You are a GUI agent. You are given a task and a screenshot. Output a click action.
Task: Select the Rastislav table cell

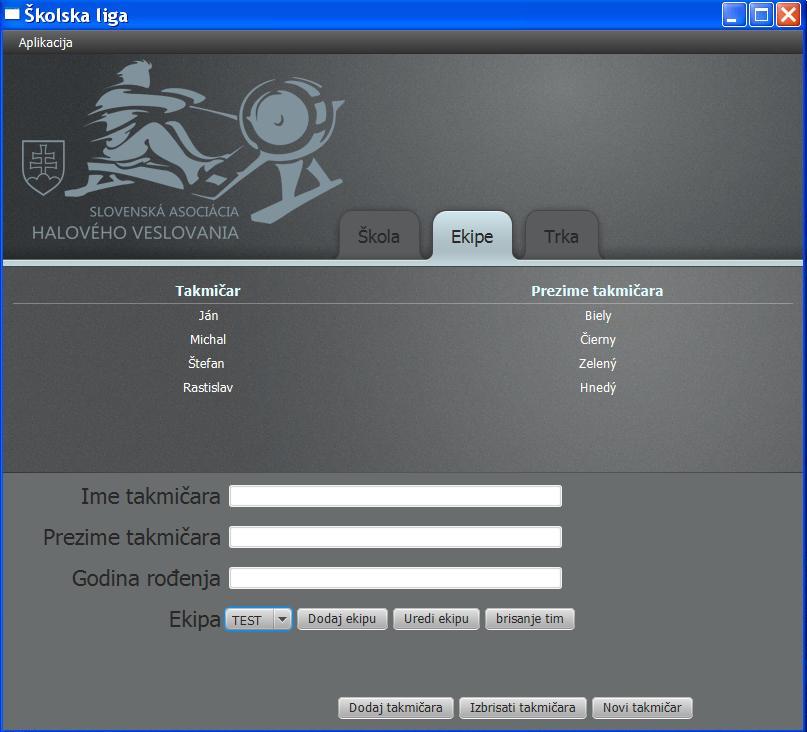coord(208,388)
